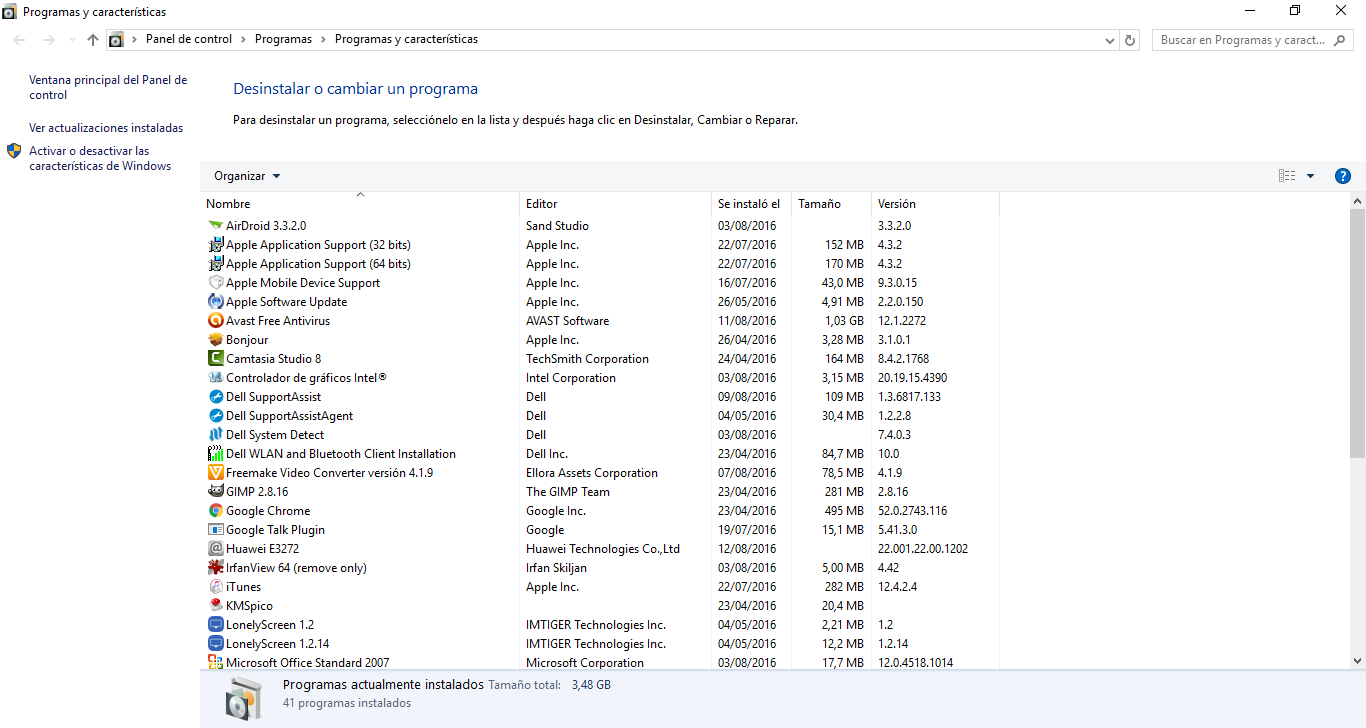Click the Programas breadcrumb item

pyautogui.click(x=283, y=40)
